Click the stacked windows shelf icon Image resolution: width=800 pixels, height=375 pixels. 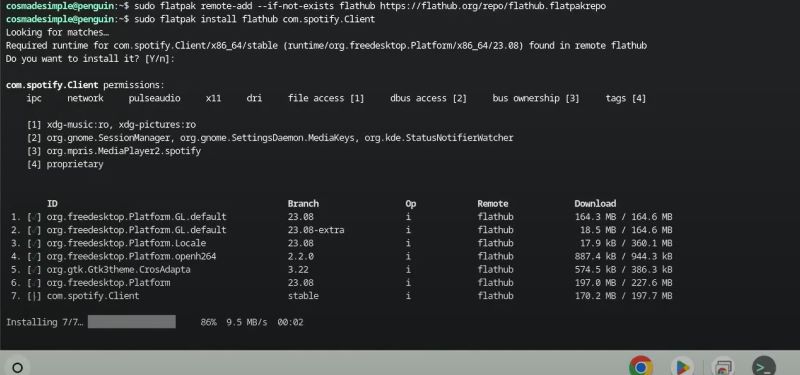point(722,367)
